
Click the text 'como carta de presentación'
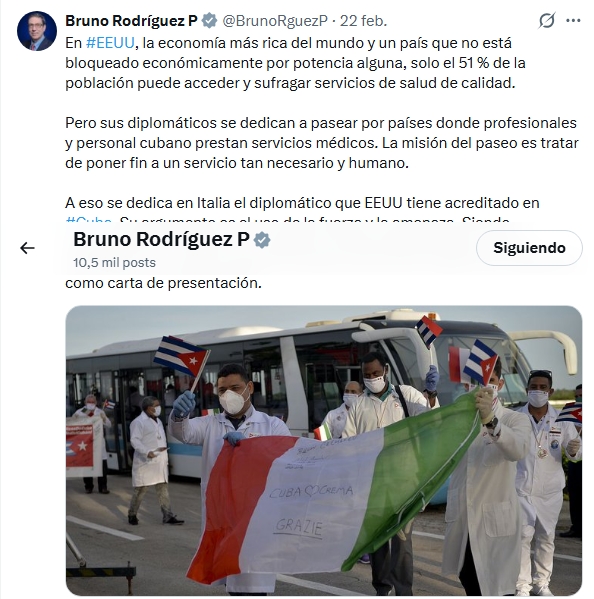tap(163, 283)
